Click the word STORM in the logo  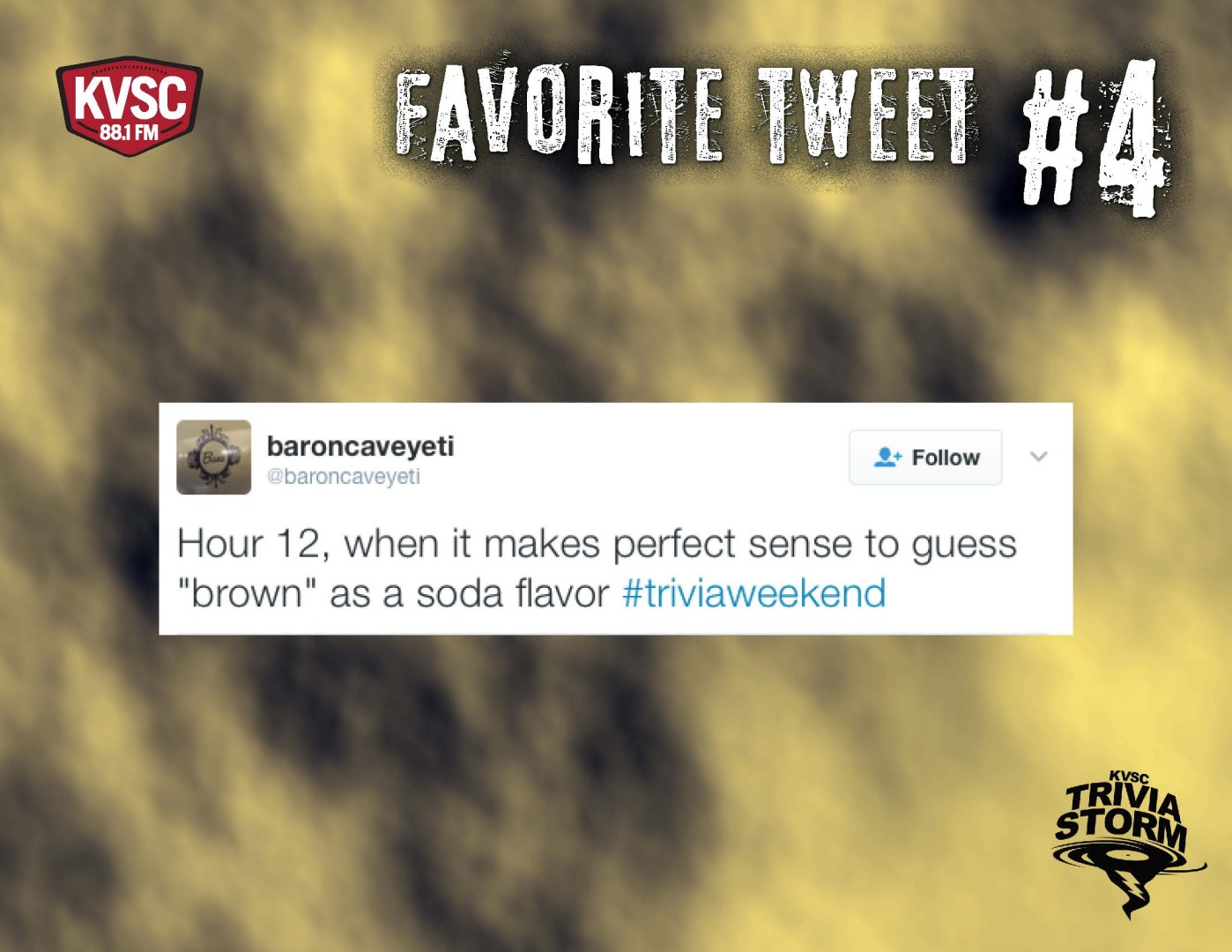click(x=1121, y=827)
